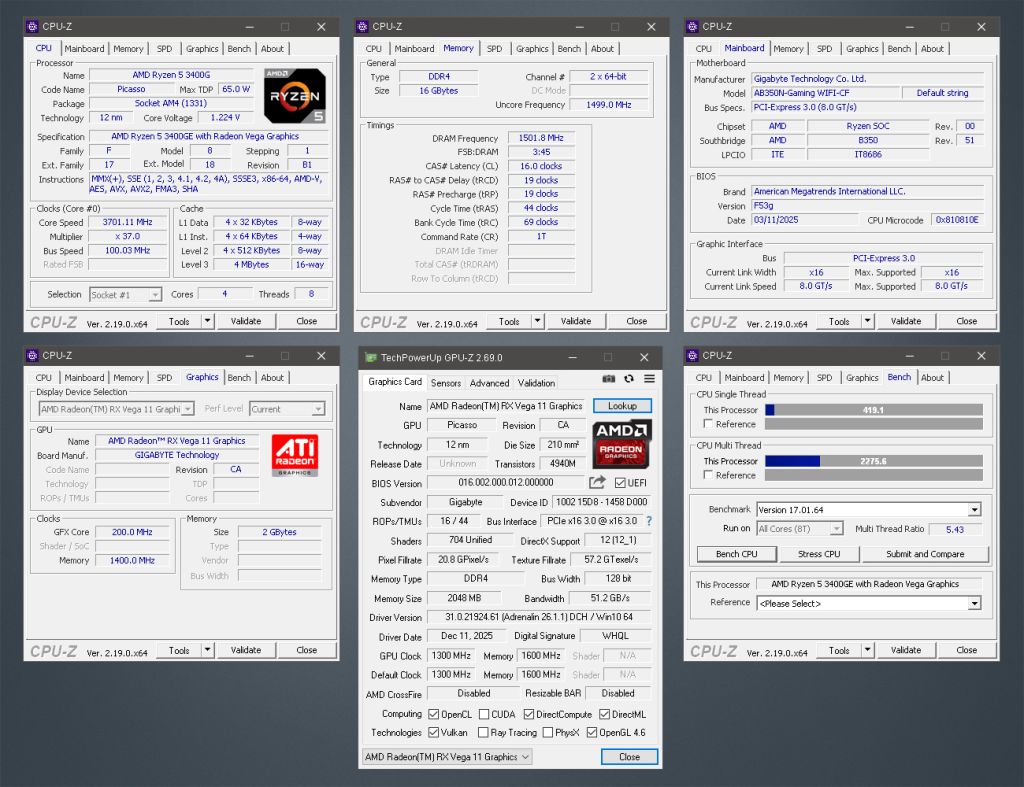Click Tools dropdown arrow in CPU-Z Bench window
1024x787 pixels.
click(867, 650)
